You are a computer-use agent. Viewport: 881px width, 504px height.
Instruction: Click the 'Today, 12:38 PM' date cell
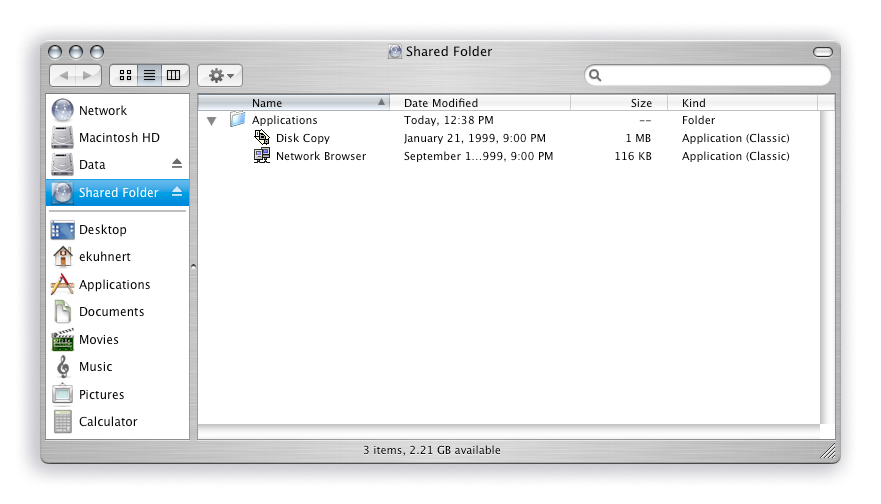click(x=448, y=120)
